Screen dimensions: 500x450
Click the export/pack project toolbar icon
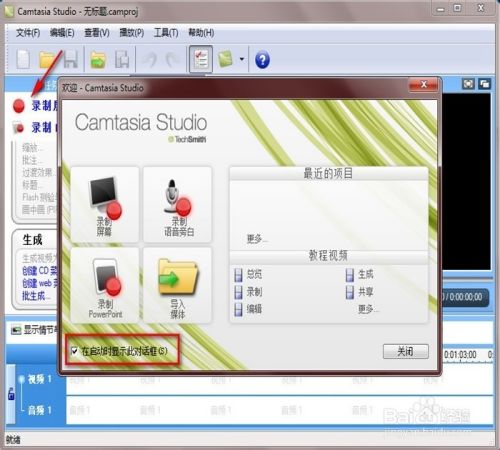point(122,60)
